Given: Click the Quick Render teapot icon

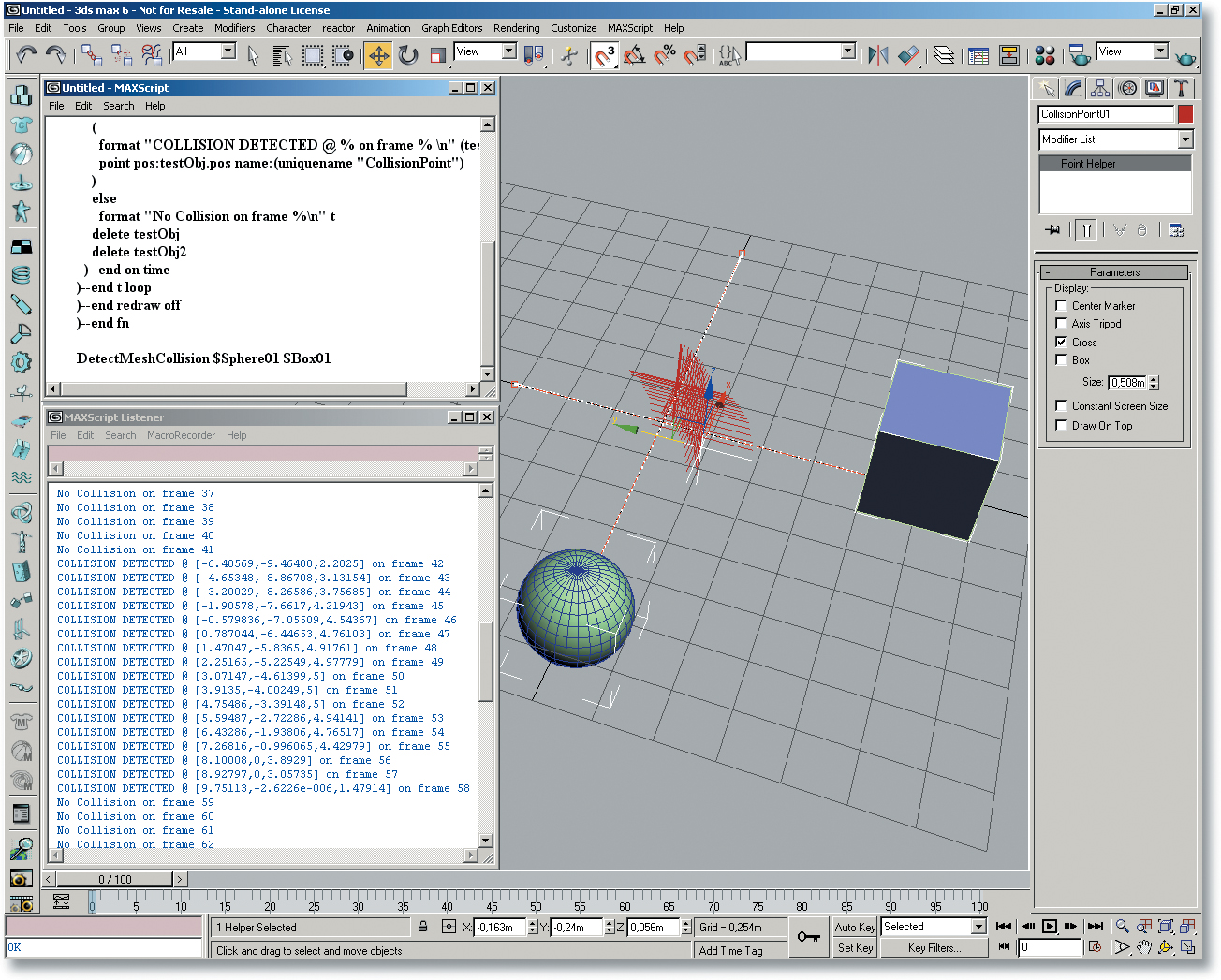Looking at the screenshot, I should coord(1185,55).
